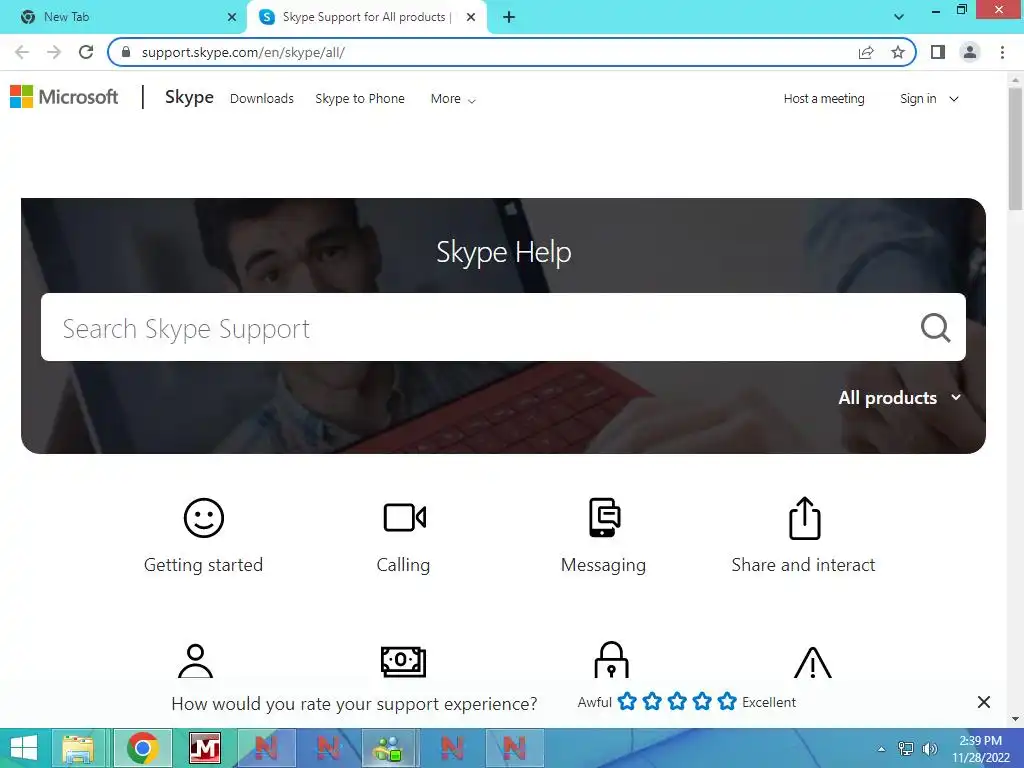Open the Calling video camera icon
Screen dimensions: 1024x768
click(x=404, y=518)
